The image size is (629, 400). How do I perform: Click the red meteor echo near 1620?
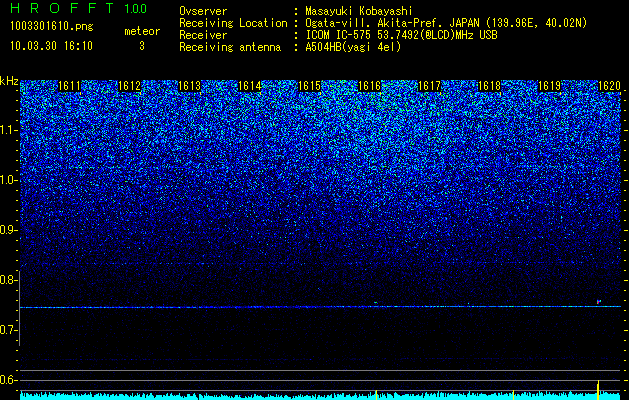pos(599,302)
